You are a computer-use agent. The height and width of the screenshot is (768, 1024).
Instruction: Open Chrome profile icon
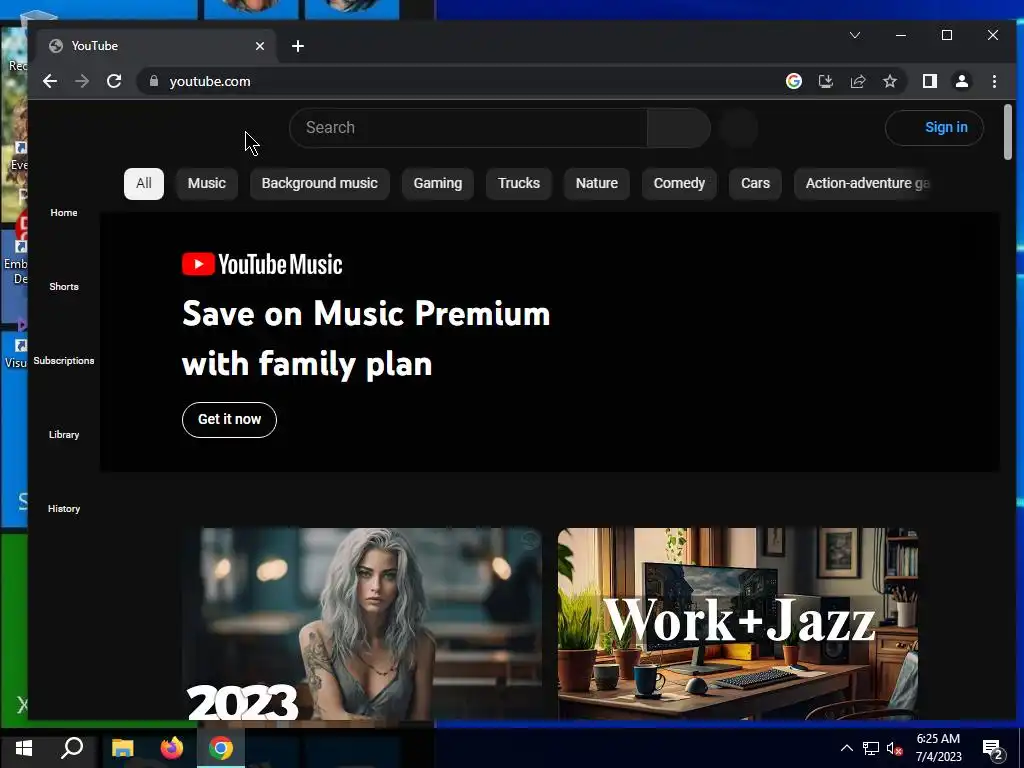point(961,81)
